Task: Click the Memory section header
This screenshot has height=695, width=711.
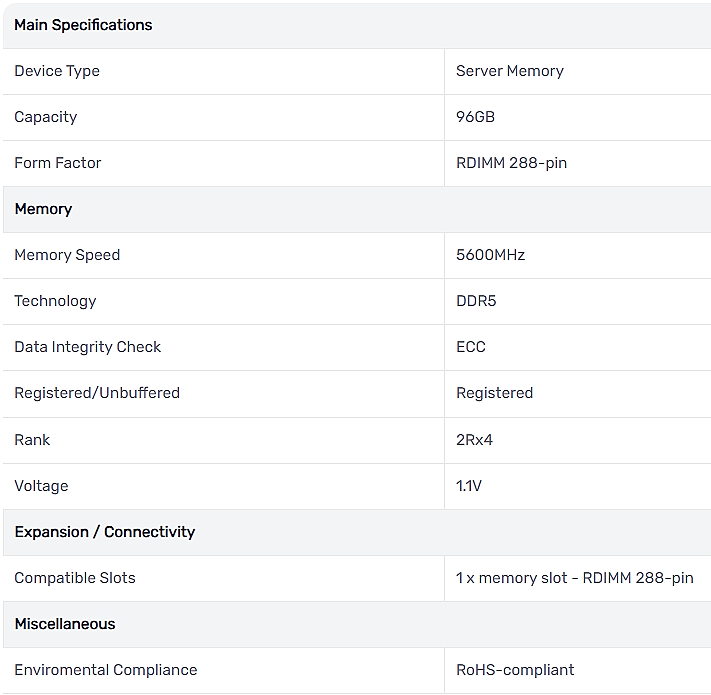Action: click(44, 209)
